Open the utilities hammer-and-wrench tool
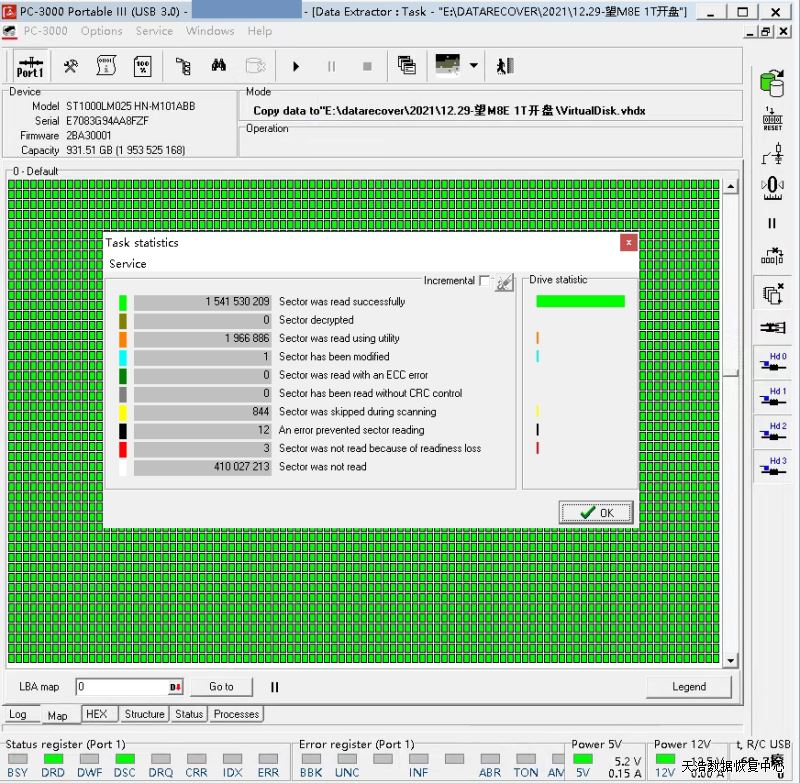The height and width of the screenshot is (783, 800). [71, 66]
